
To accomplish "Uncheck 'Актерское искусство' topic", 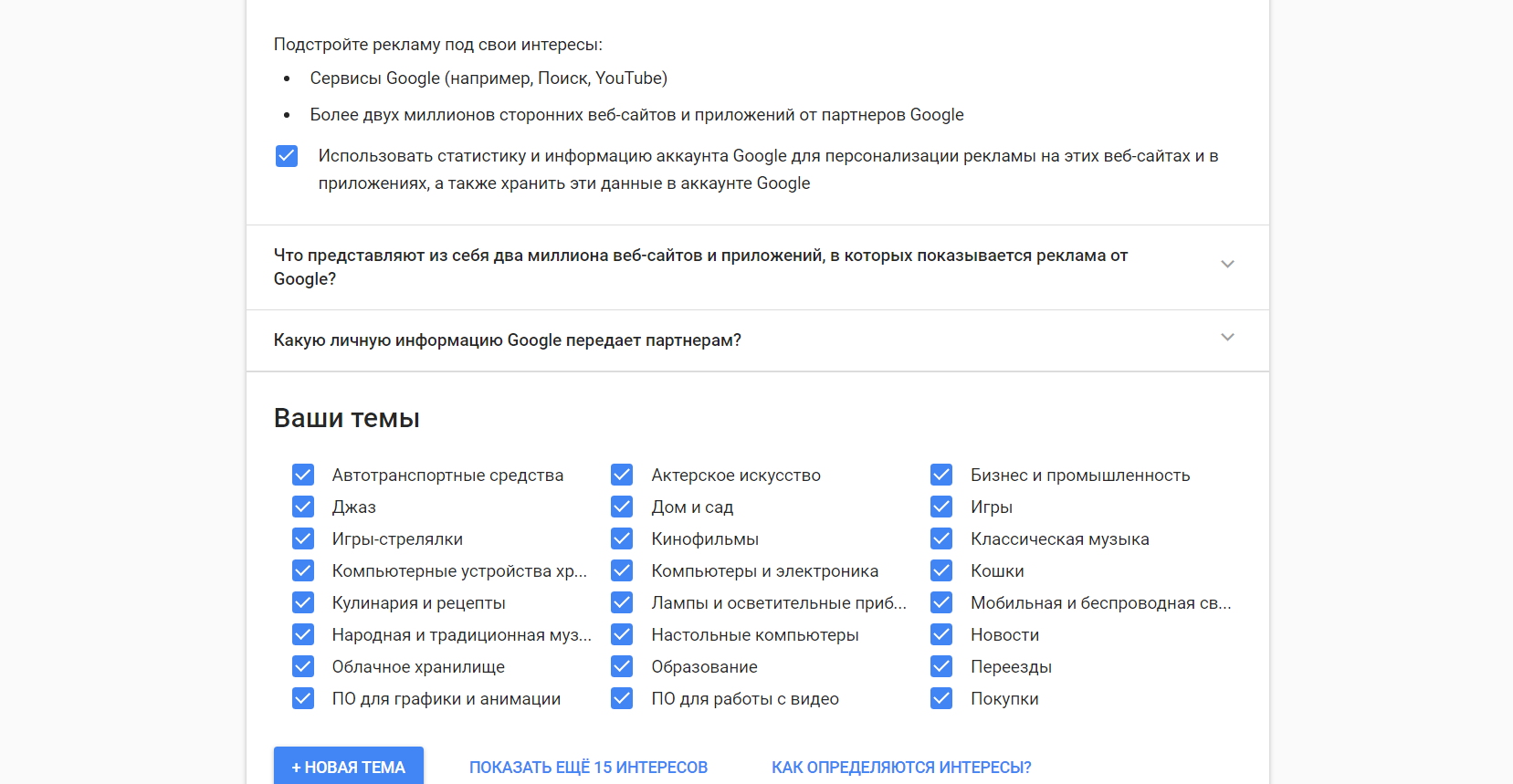I will point(622,475).
